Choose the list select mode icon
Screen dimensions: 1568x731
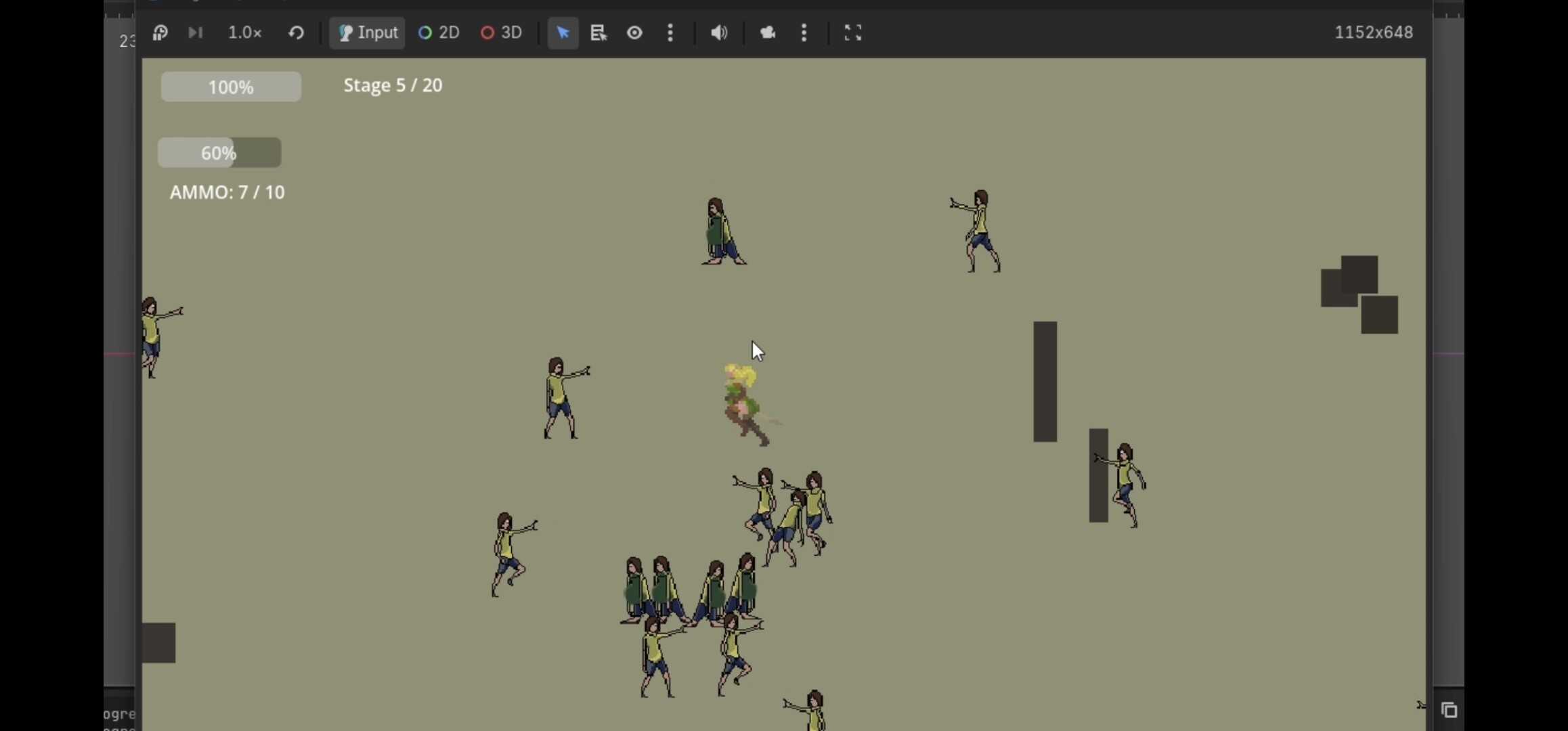point(598,32)
